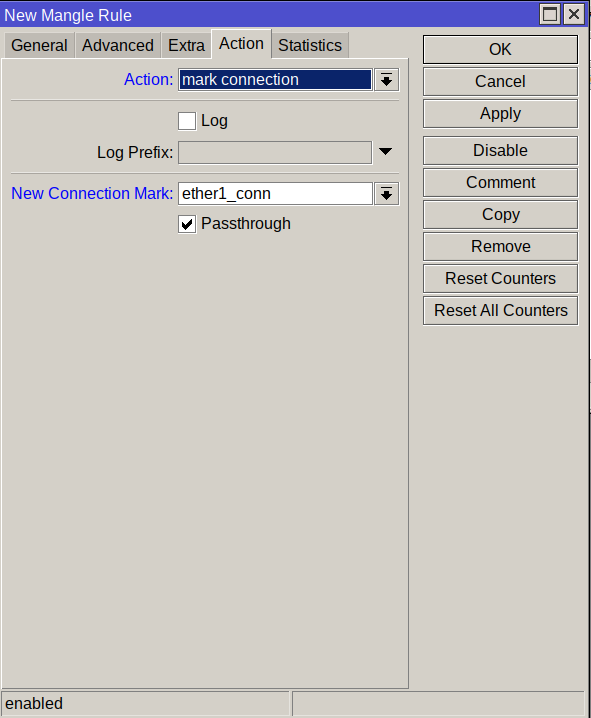Focus the ether1_conn connection mark field

pyautogui.click(x=275, y=194)
